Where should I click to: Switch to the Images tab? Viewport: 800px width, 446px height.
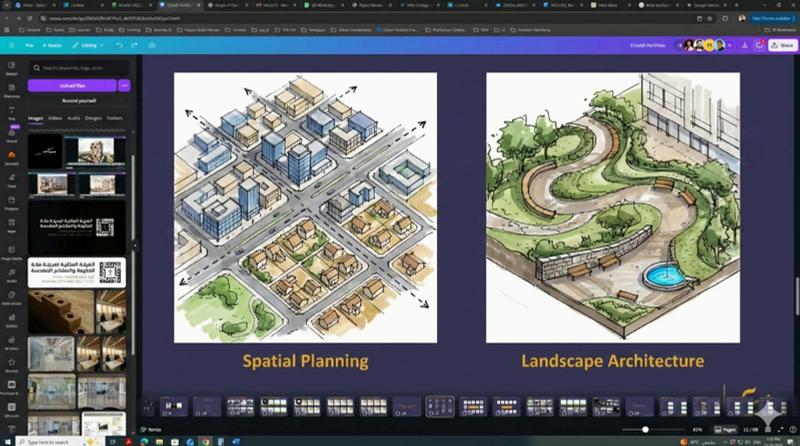(35, 118)
